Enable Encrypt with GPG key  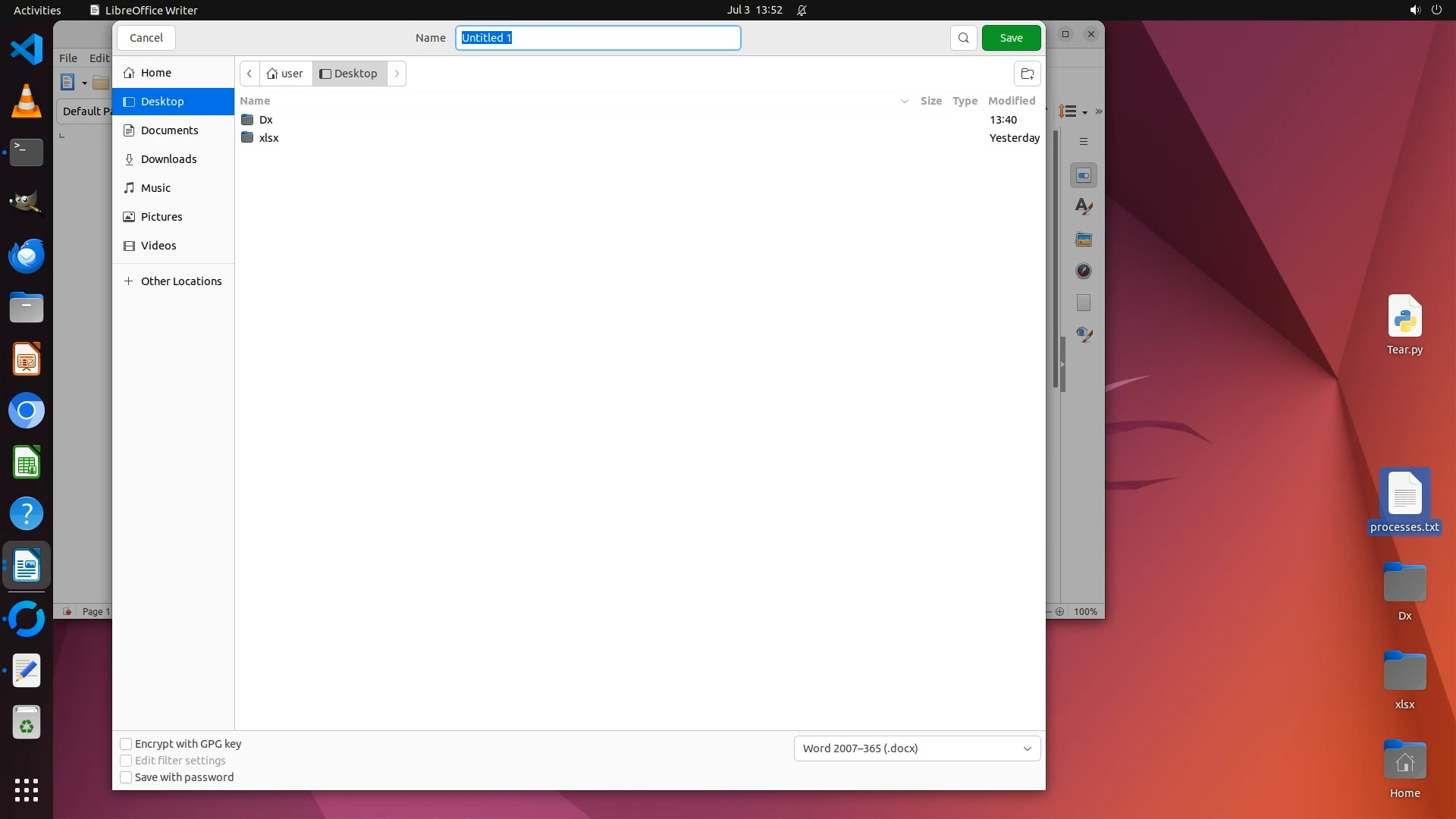pyautogui.click(x=127, y=744)
